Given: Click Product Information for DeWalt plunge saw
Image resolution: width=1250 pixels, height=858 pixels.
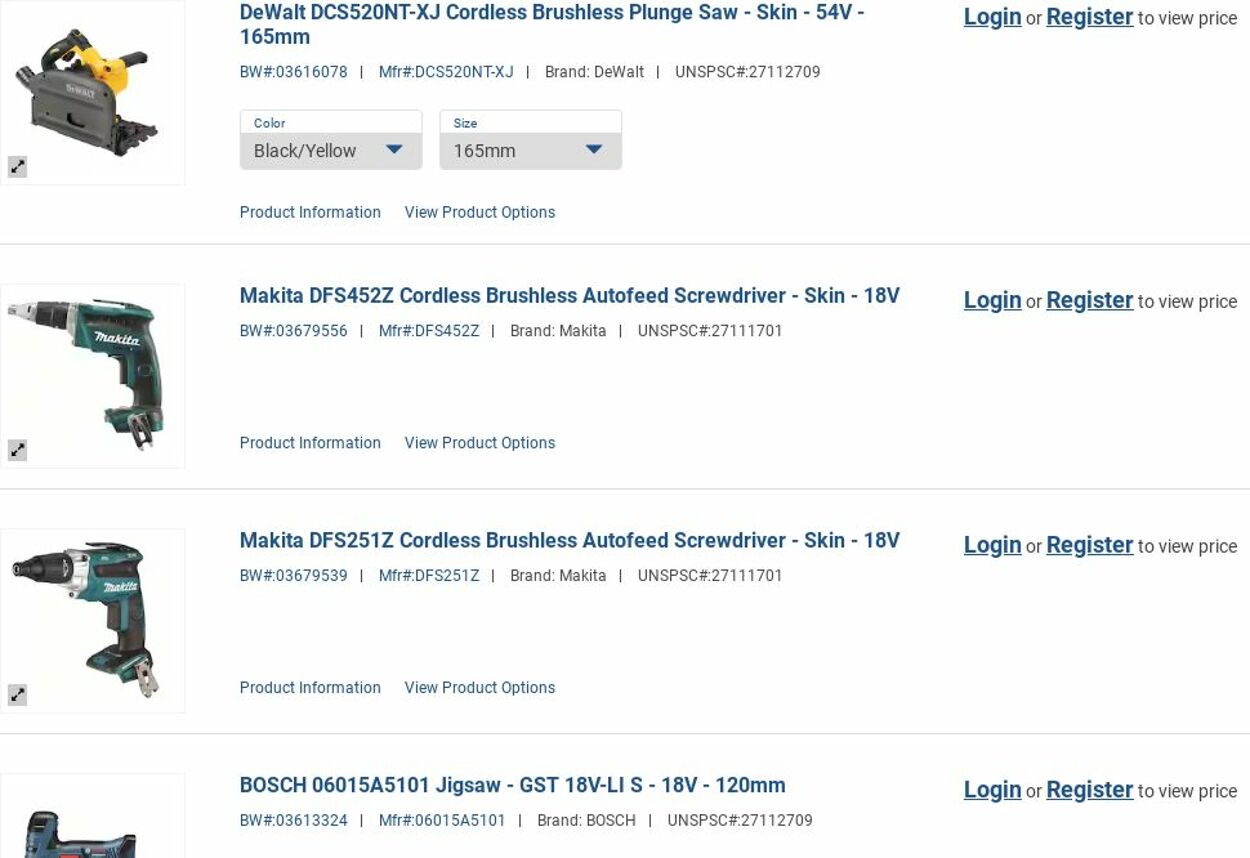Looking at the screenshot, I should [x=310, y=212].
